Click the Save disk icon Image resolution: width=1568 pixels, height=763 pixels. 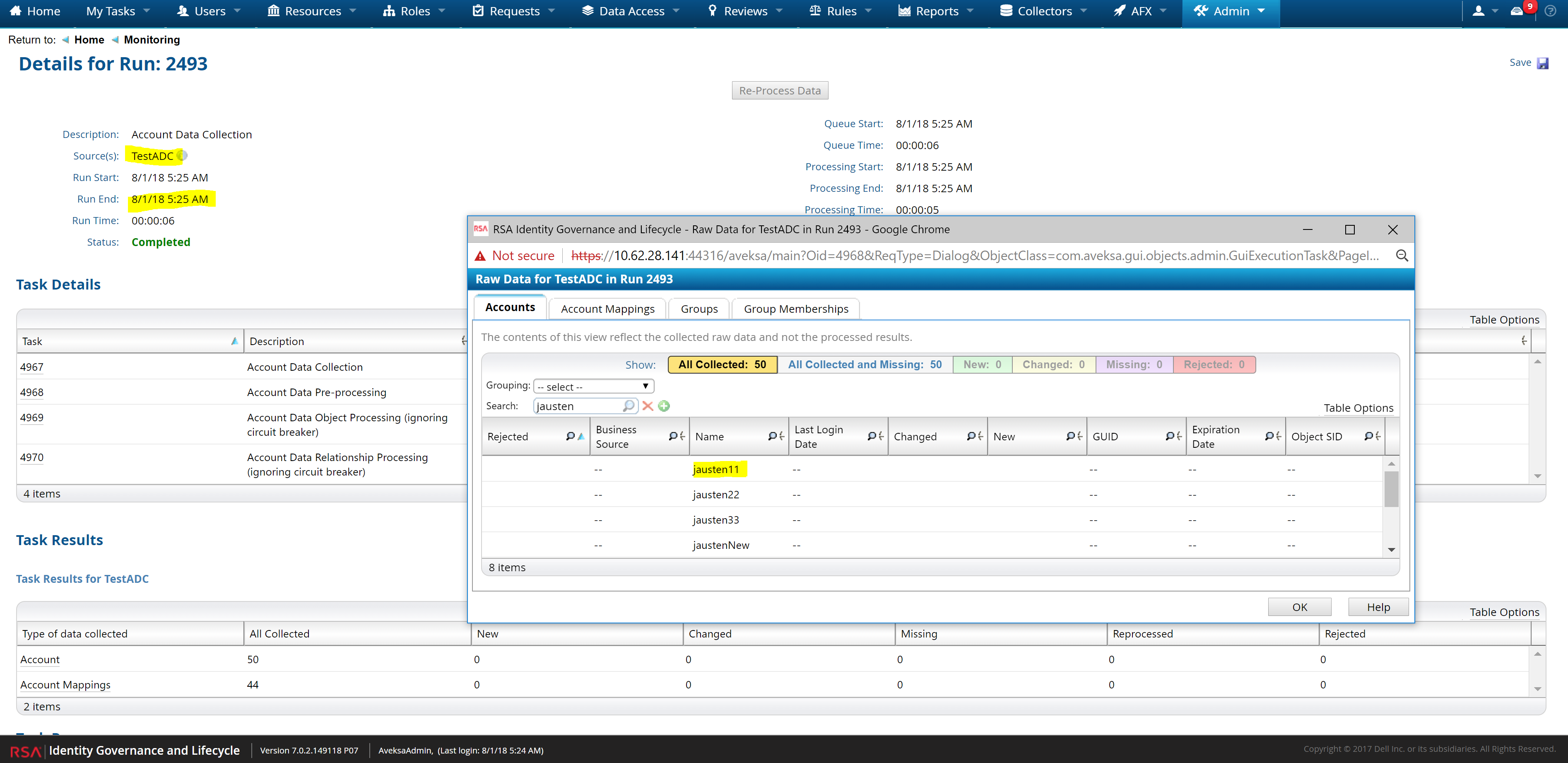point(1542,63)
